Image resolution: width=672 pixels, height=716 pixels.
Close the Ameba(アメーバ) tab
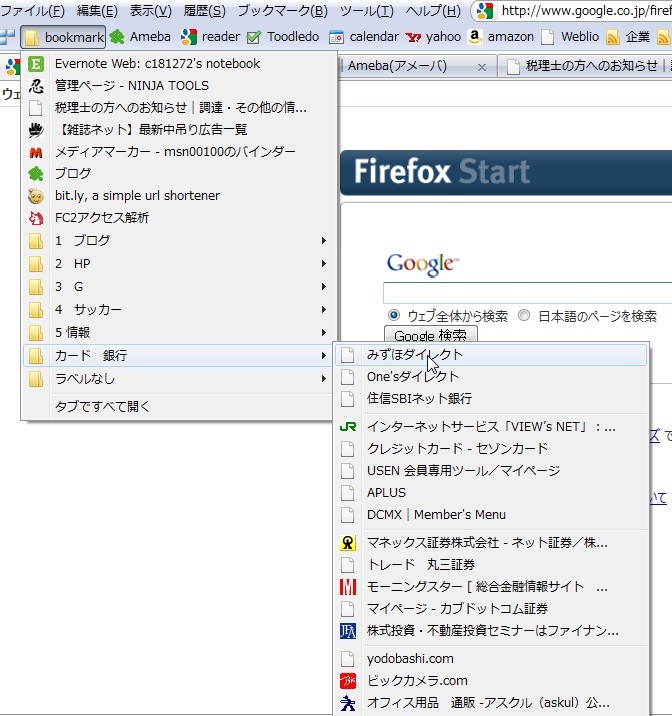coord(482,68)
